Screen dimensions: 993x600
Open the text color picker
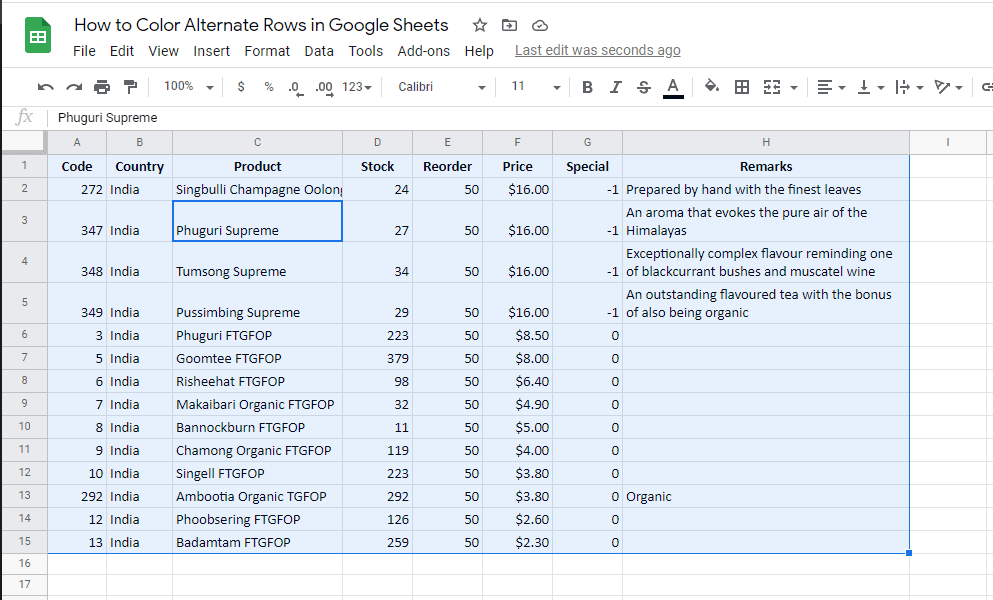(x=672, y=86)
